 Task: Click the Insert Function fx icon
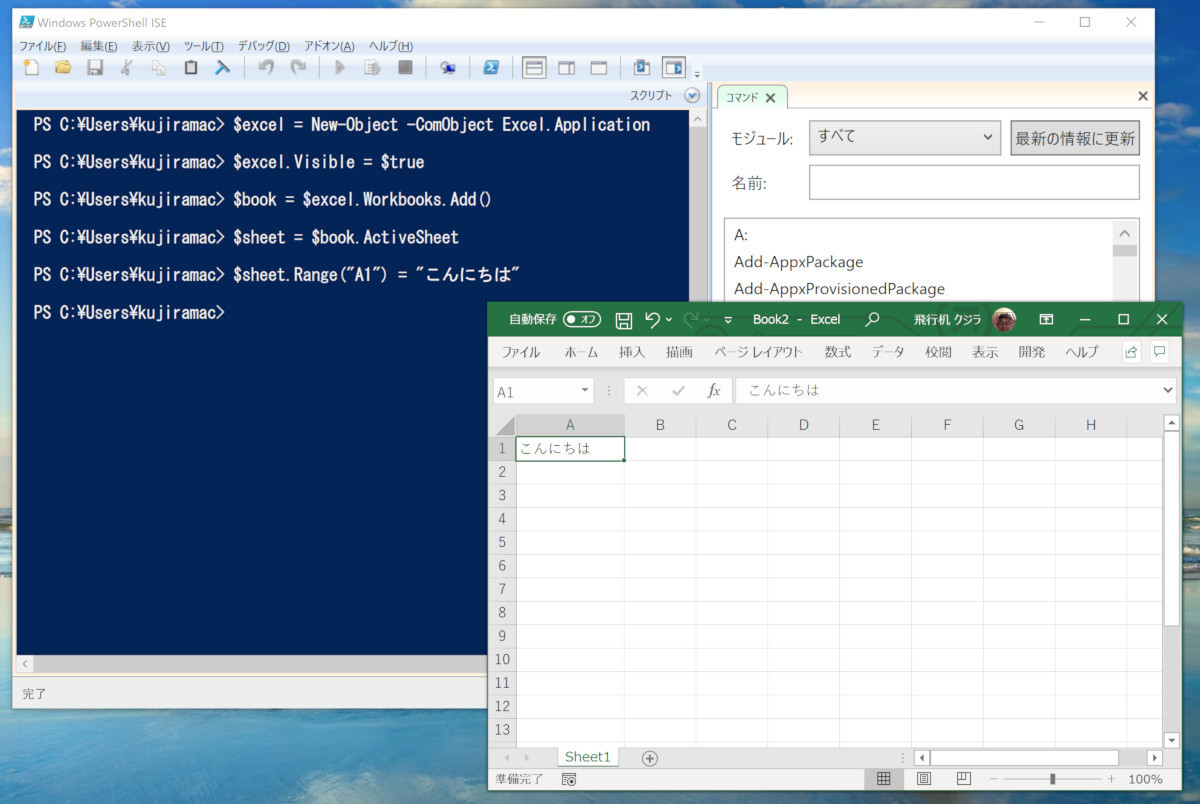[x=714, y=391]
